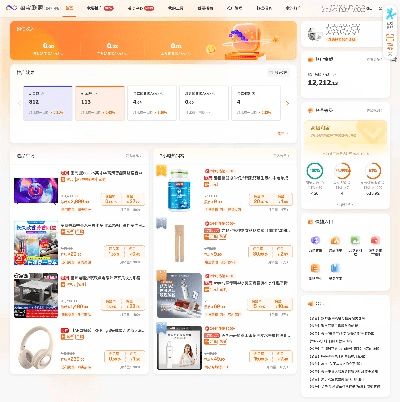Open the red quick-entry icon
The width and height of the screenshot is (400, 402).
(375, 240)
